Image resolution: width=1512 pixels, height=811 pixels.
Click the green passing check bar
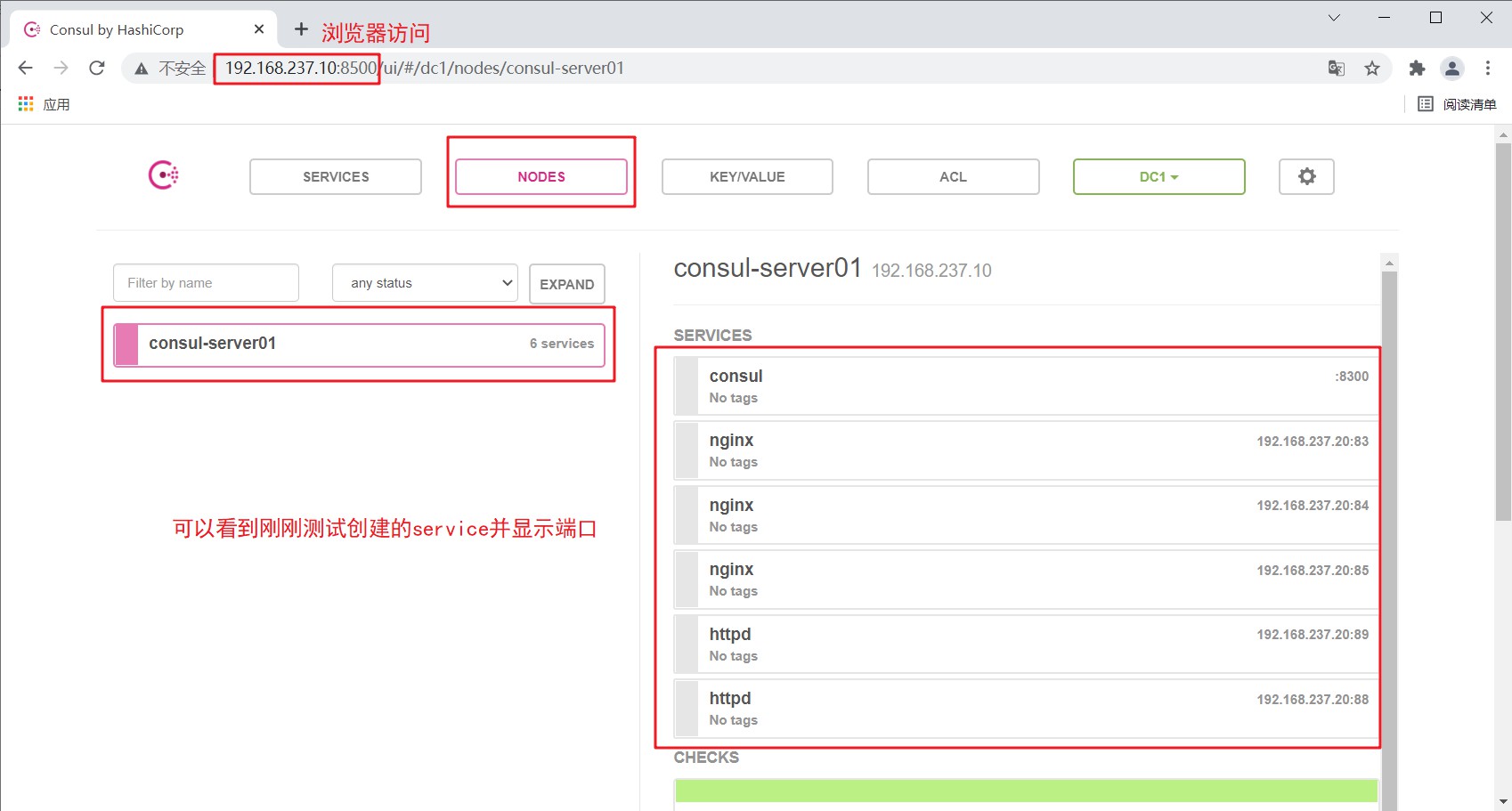[x=1026, y=791]
